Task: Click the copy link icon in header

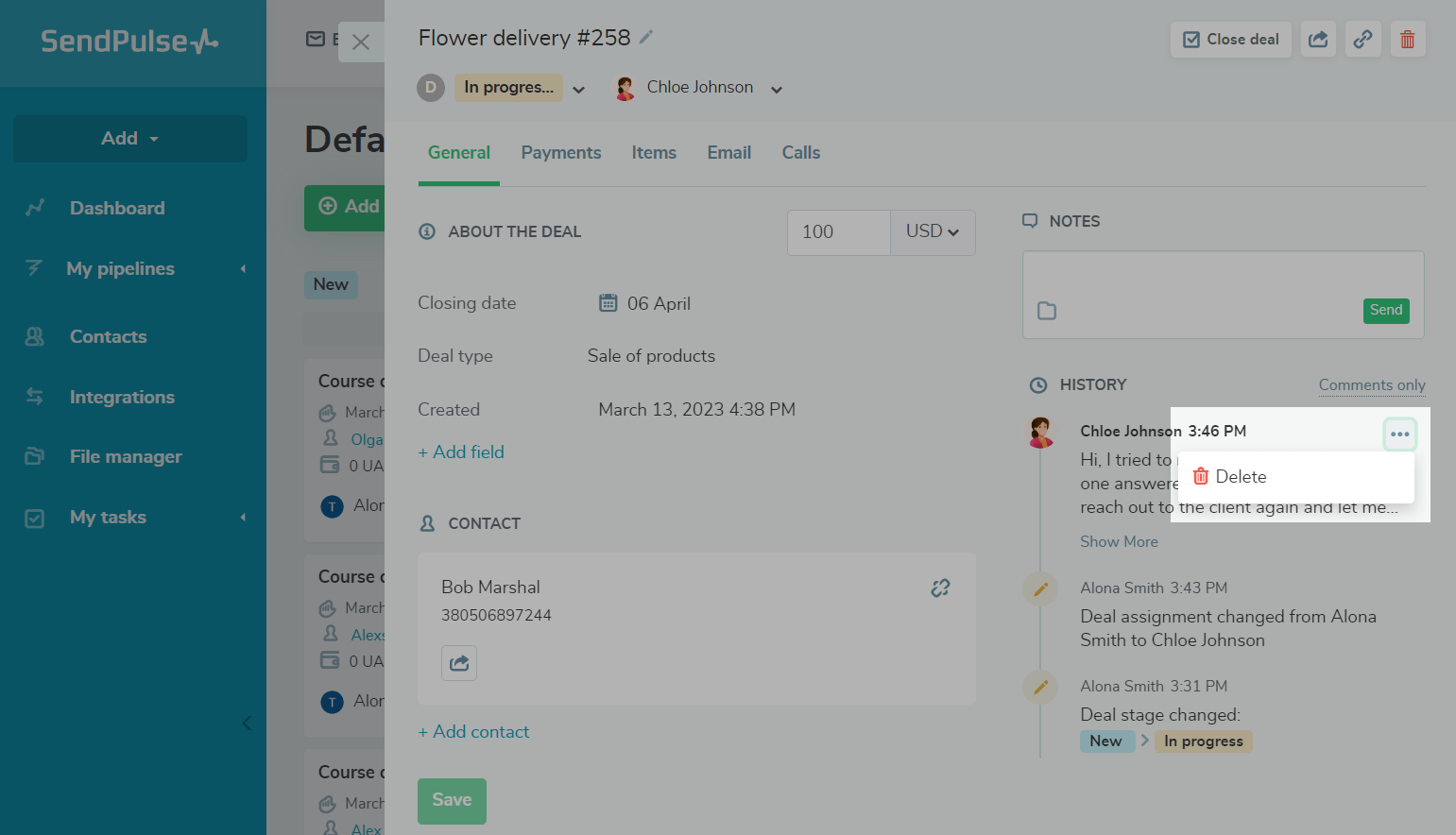Action: (1362, 40)
